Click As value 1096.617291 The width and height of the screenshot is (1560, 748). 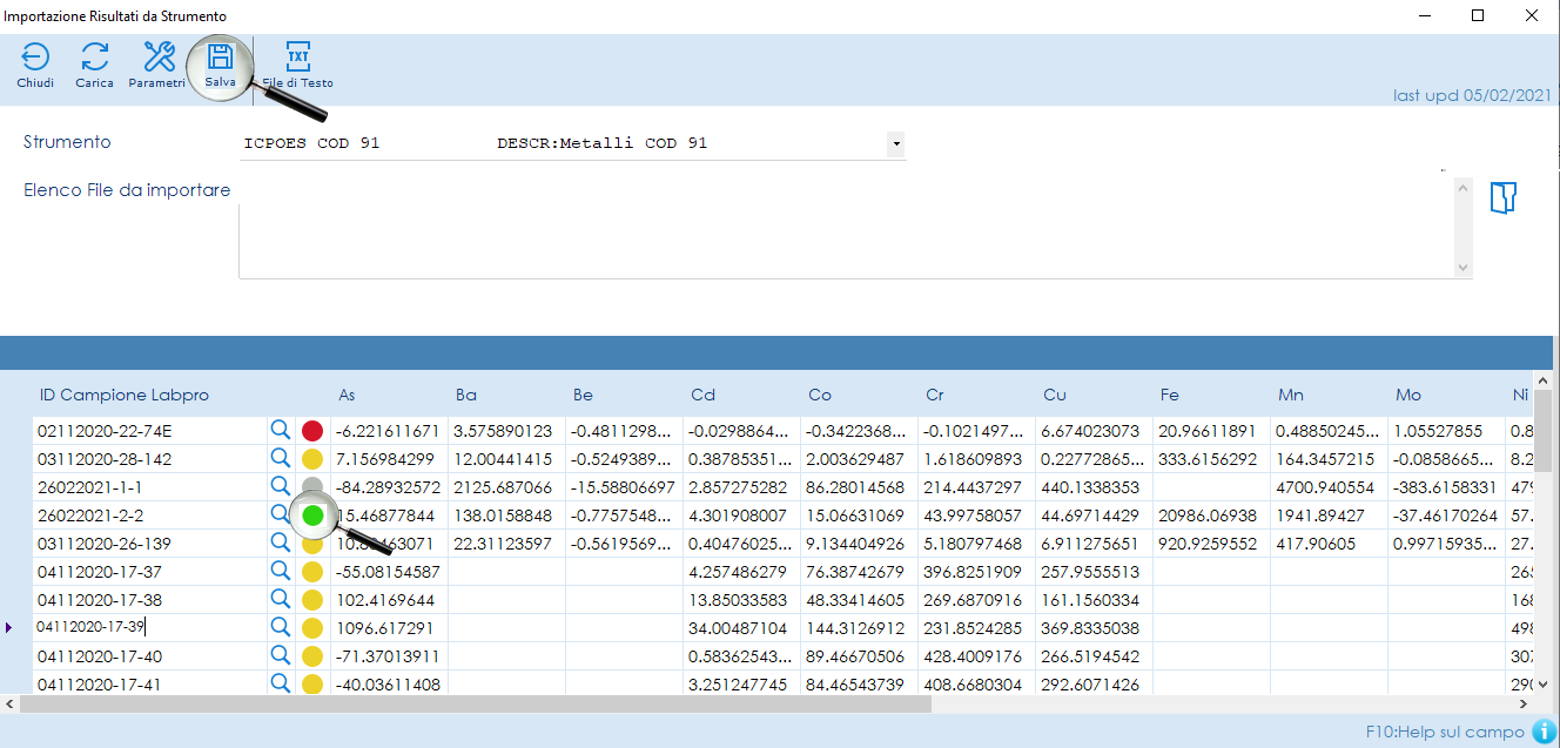click(x=390, y=628)
